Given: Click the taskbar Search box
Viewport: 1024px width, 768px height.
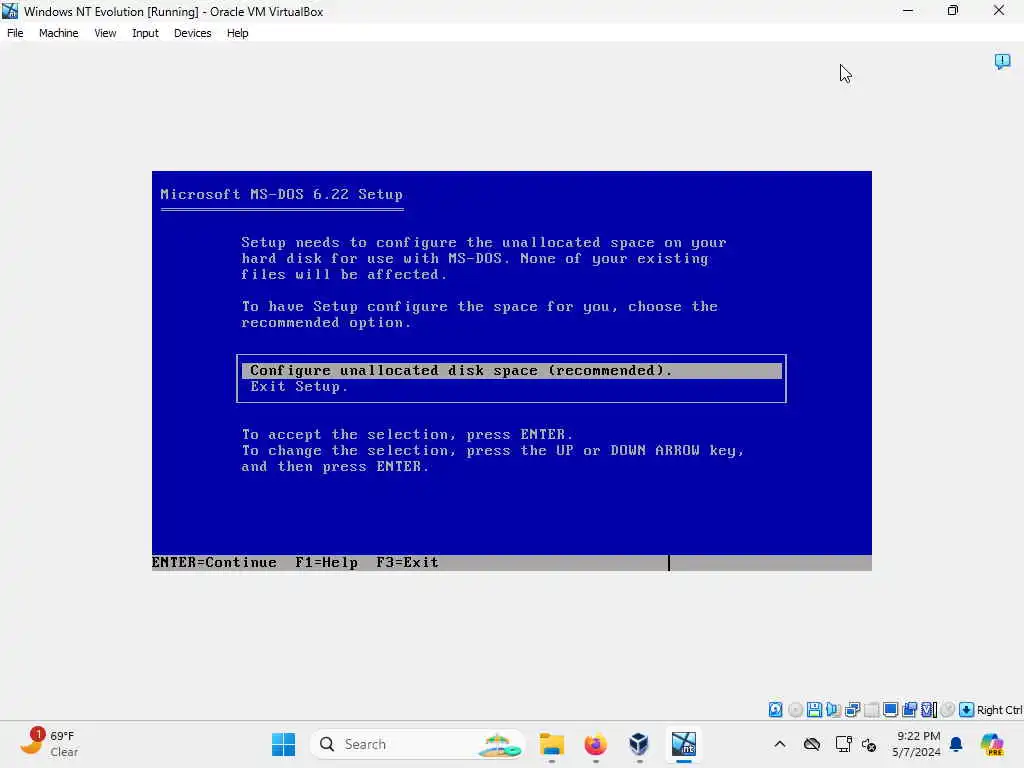Looking at the screenshot, I should [x=418, y=744].
